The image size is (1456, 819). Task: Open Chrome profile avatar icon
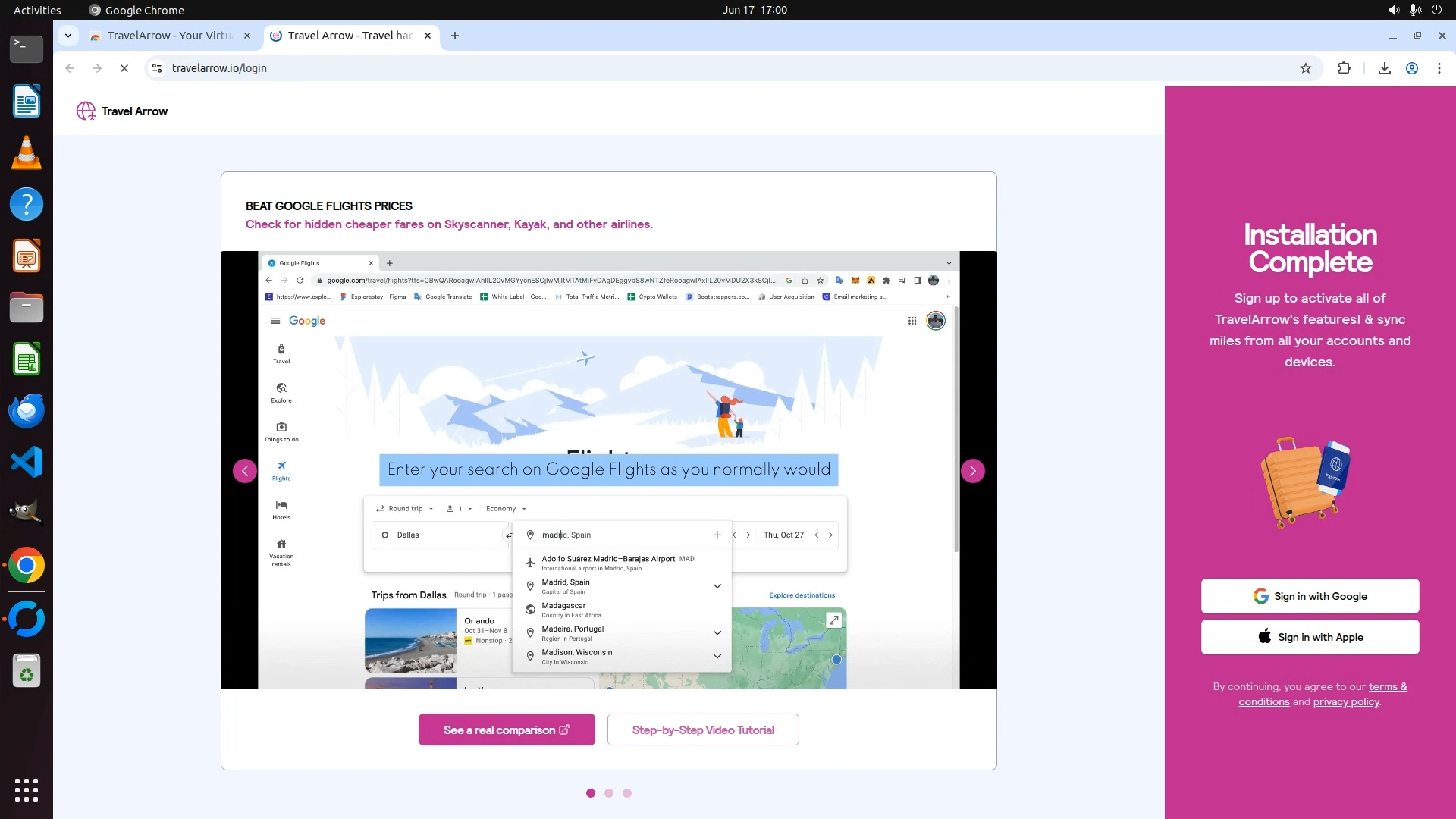pos(1411,68)
